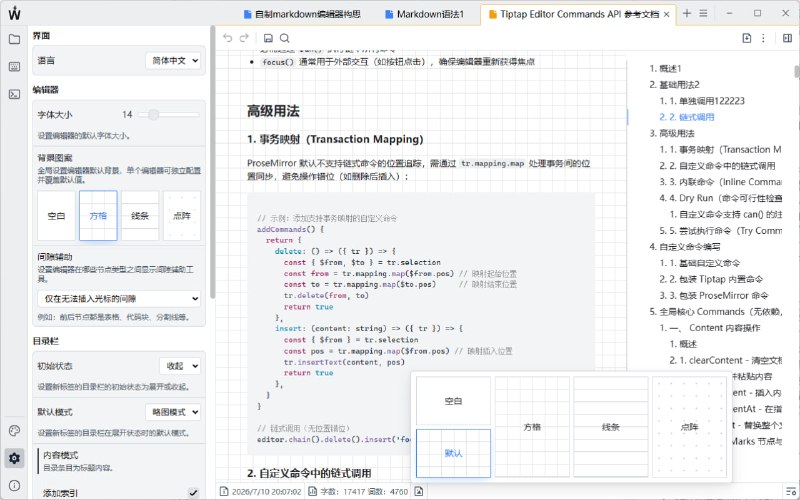Click the 高级用法 heading in editor
This screenshot has width=800, height=500.
pos(273,111)
